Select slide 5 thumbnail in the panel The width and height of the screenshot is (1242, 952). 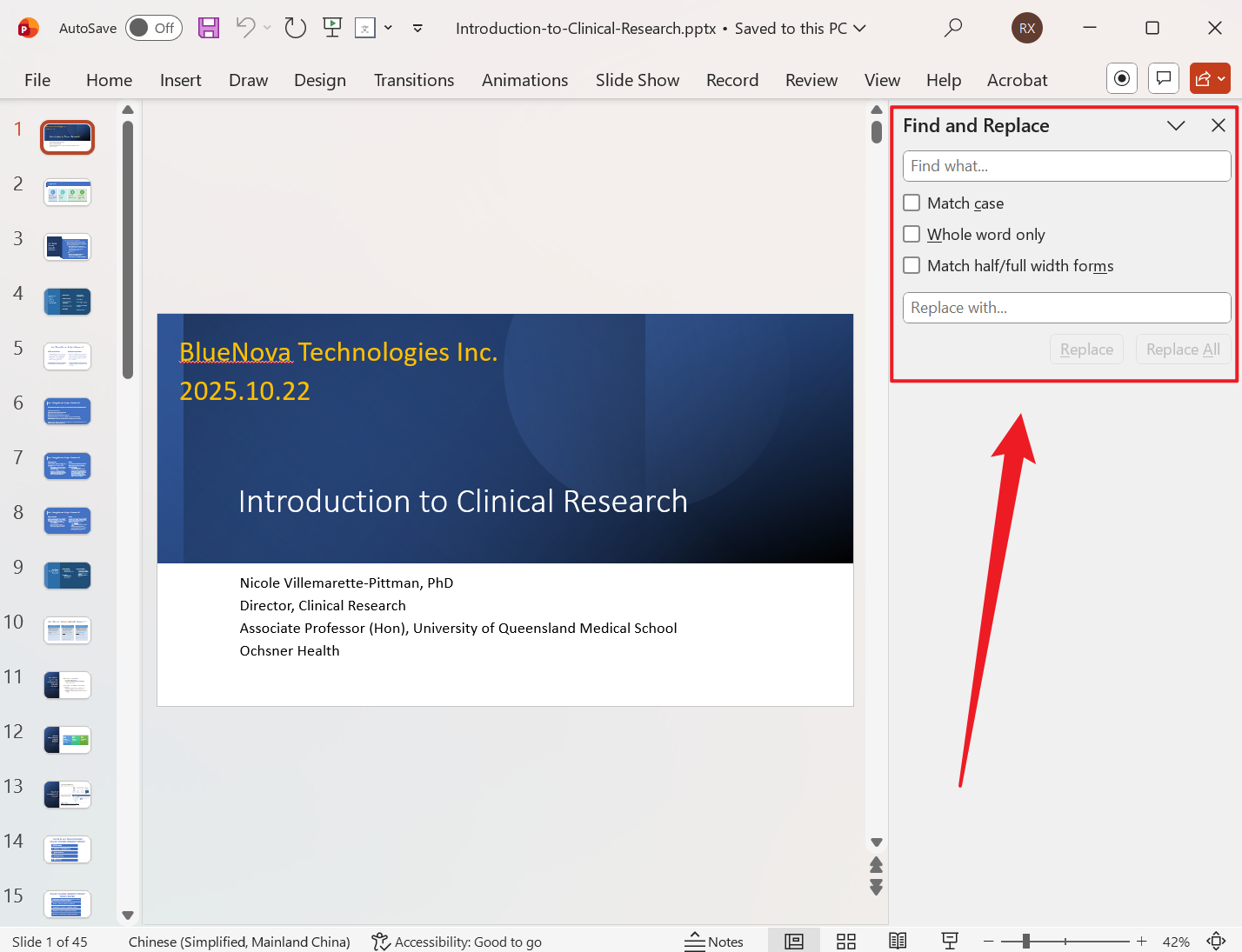tap(67, 356)
